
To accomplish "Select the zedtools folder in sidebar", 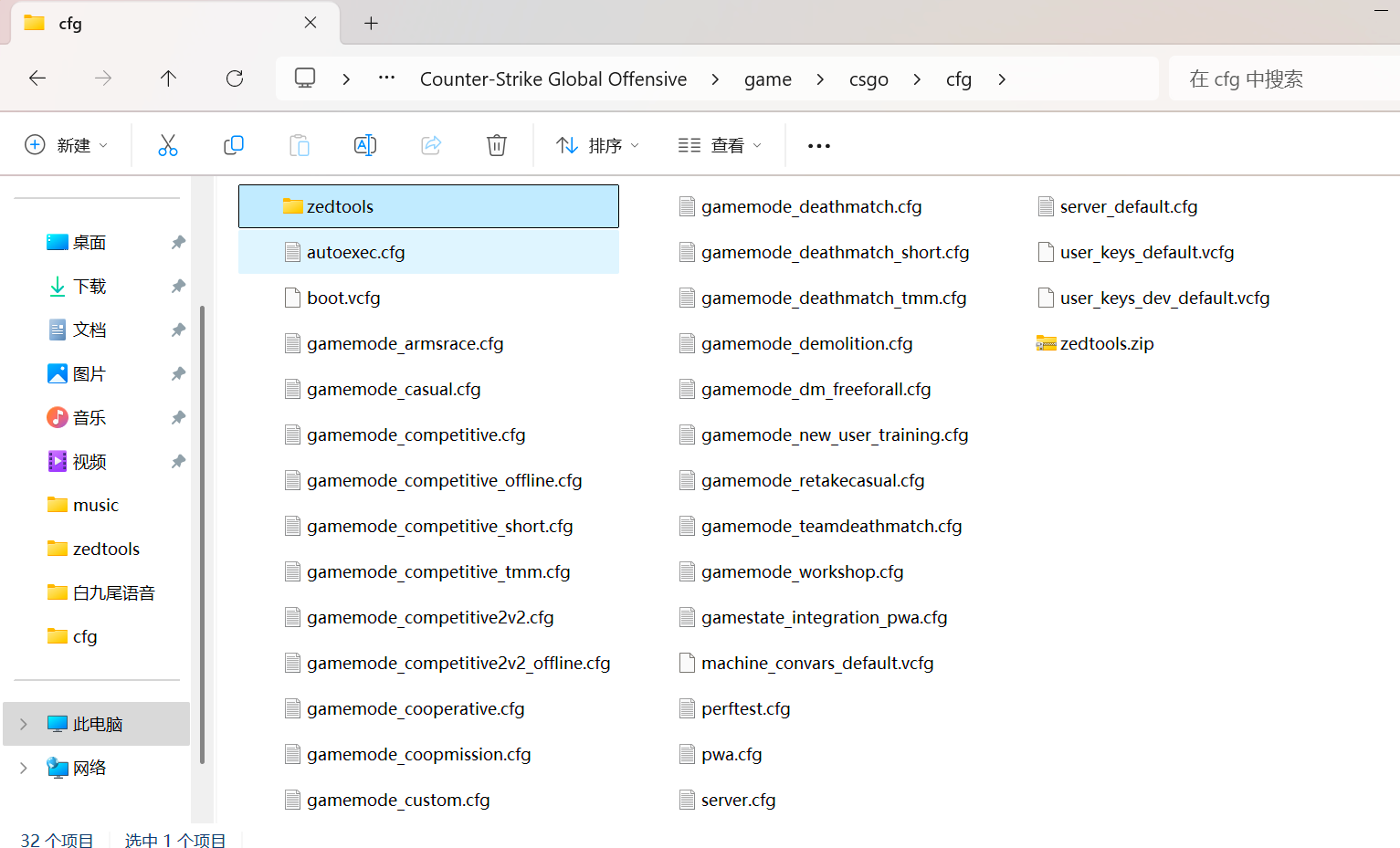I will tap(97, 549).
